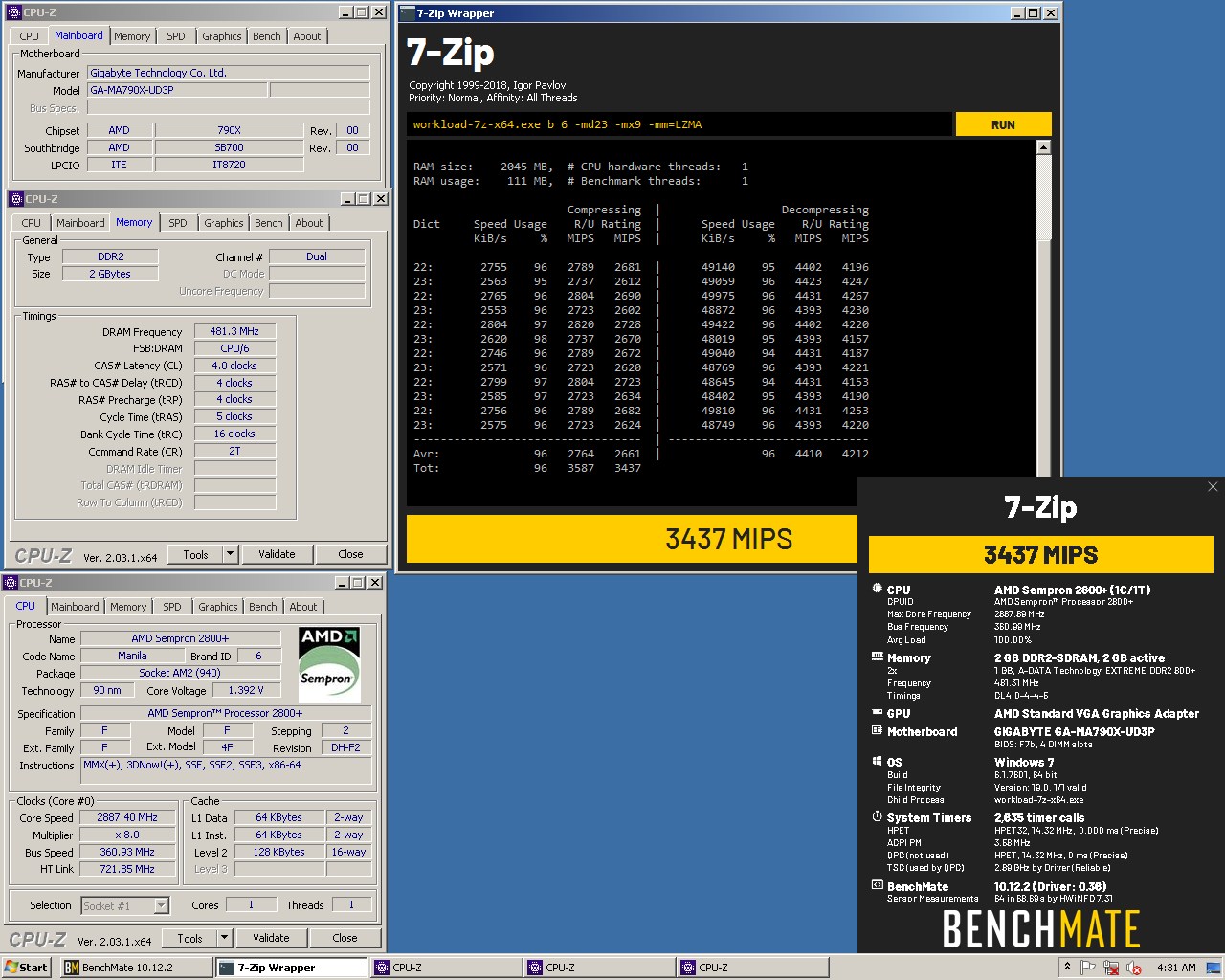Click the CPU chip icon in BenchMate result panel
The height and width of the screenshot is (980, 1225).
877,589
